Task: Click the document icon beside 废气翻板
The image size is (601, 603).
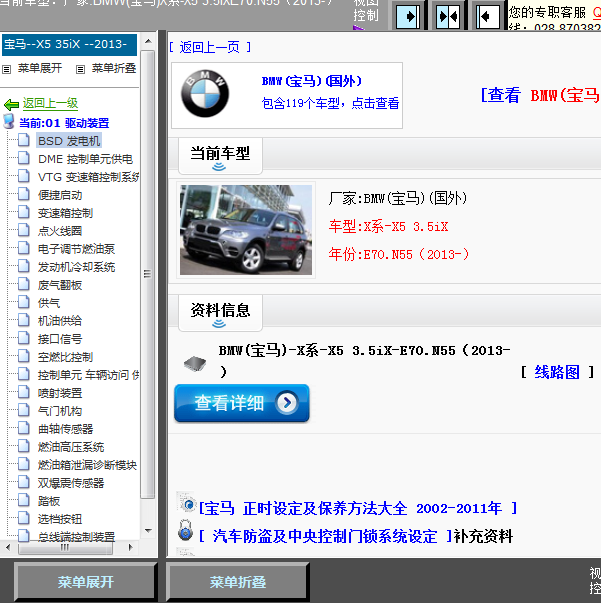Action: (24, 284)
